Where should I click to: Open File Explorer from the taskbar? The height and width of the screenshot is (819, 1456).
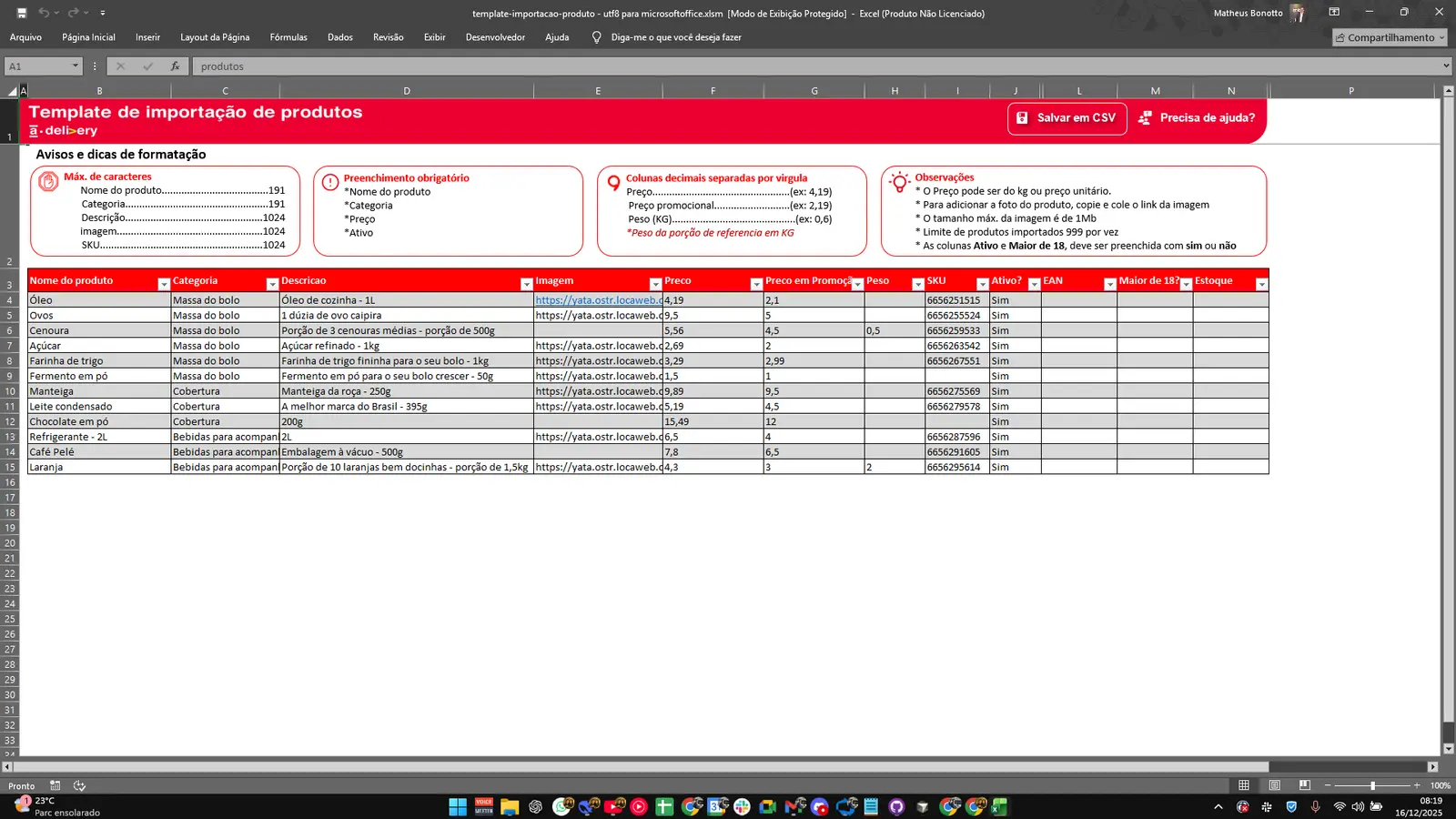click(x=510, y=806)
